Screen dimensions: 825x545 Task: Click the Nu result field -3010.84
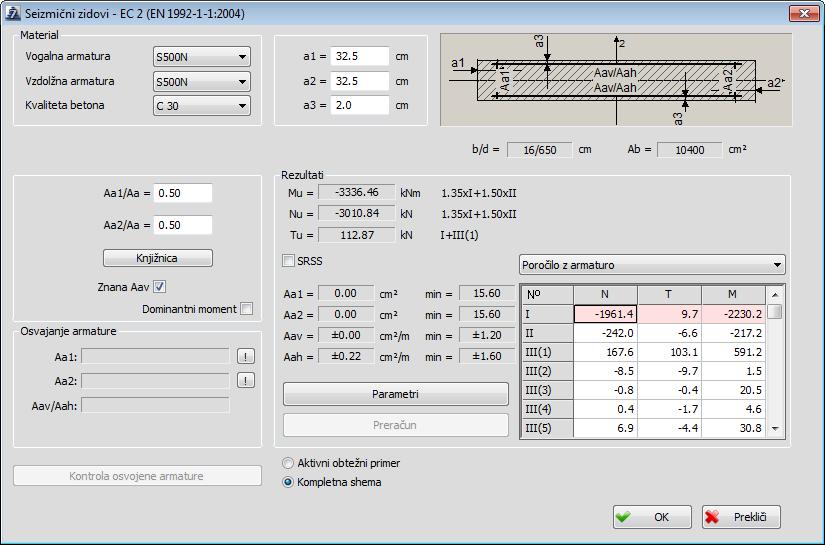[x=357, y=214]
